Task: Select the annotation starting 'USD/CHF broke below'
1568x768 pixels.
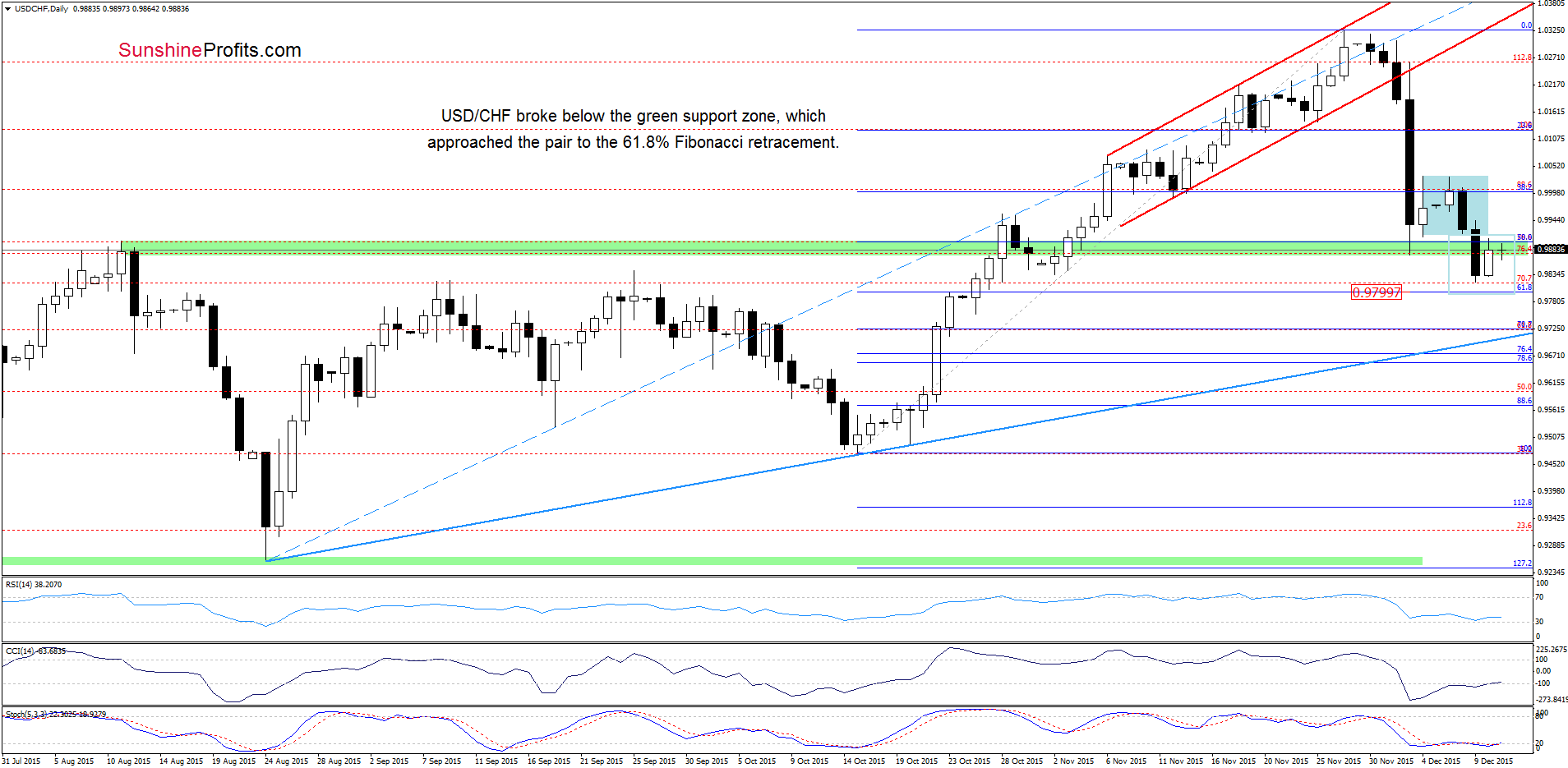Action: pos(634,116)
